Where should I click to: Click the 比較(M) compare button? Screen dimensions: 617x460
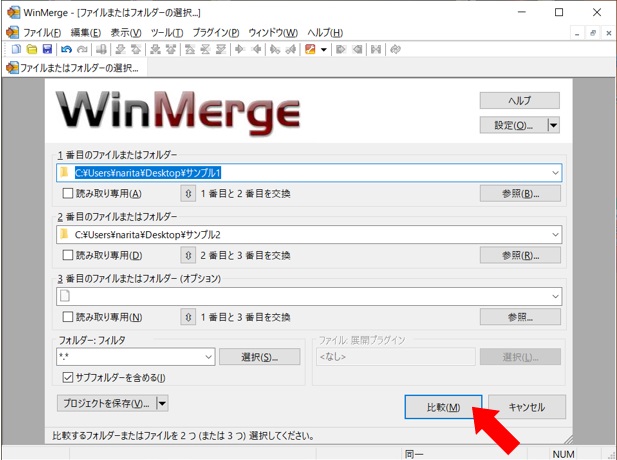click(x=443, y=407)
